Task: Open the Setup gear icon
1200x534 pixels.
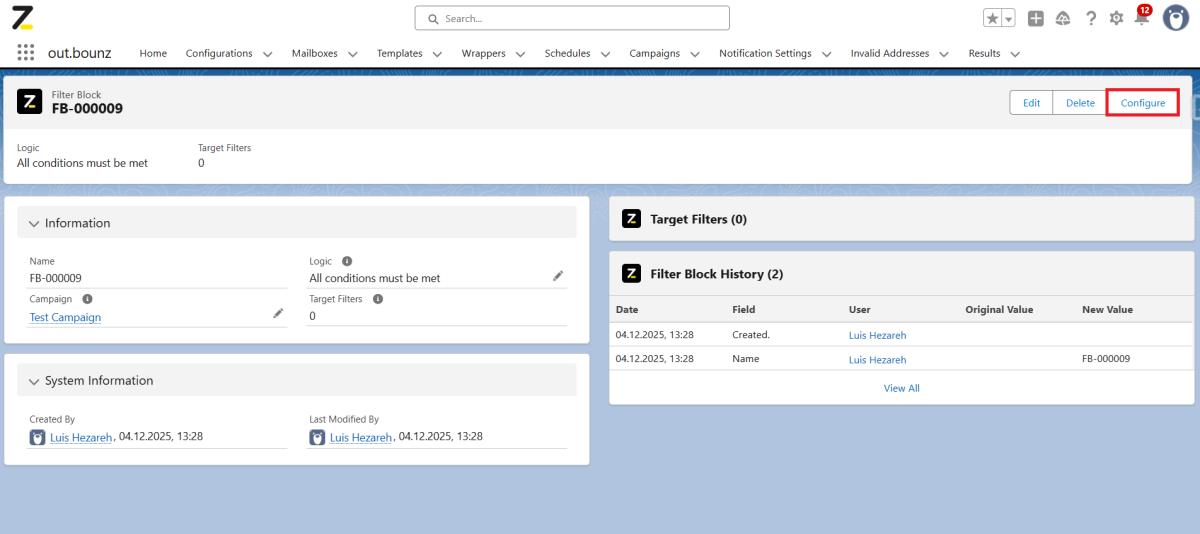Action: click(1116, 18)
